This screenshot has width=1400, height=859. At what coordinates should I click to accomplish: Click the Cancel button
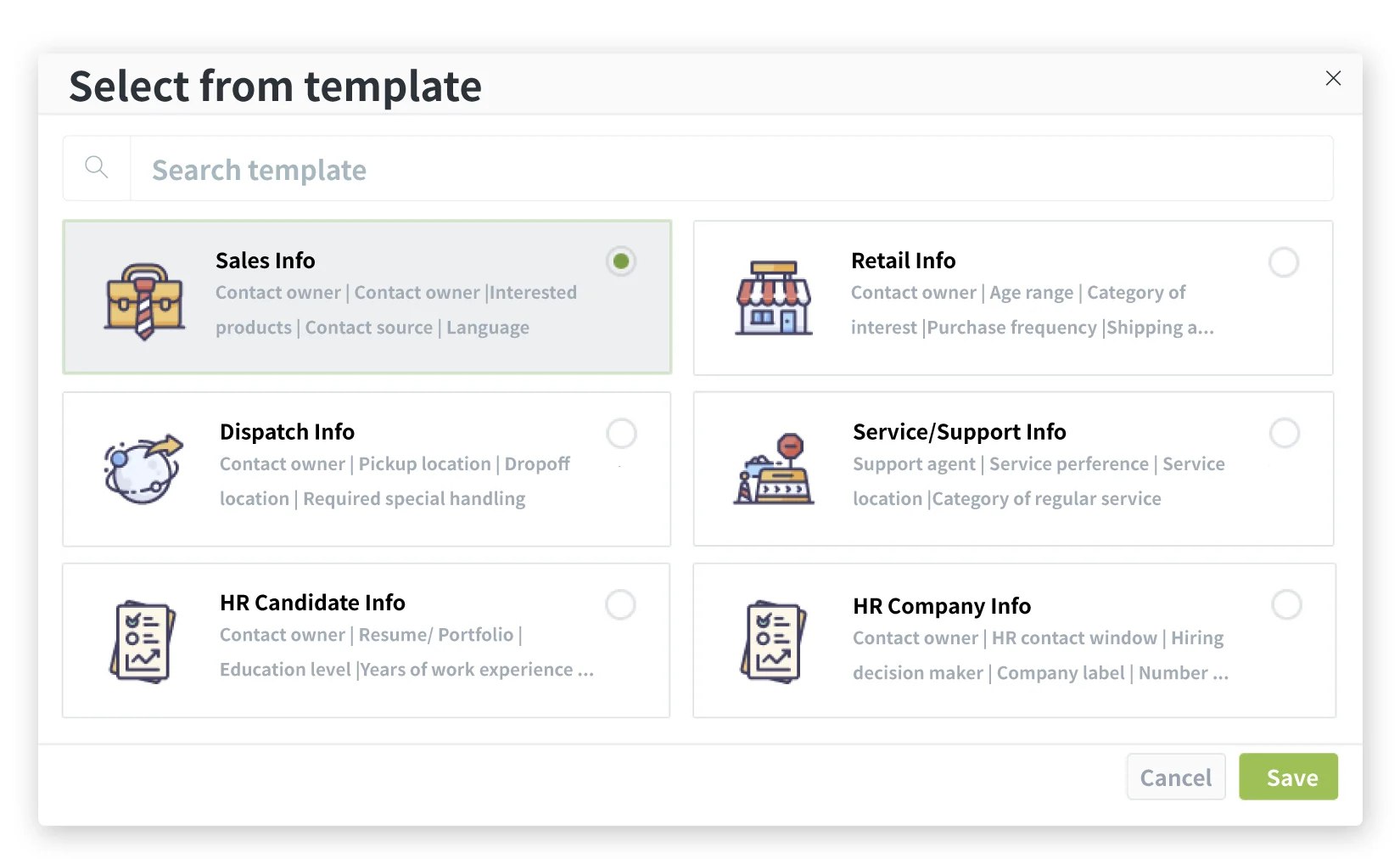[x=1175, y=777]
